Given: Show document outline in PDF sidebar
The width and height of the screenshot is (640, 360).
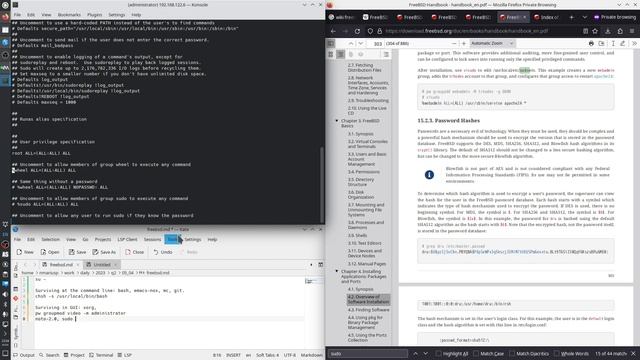Looking at the screenshot, I should [x=341, y=54].
